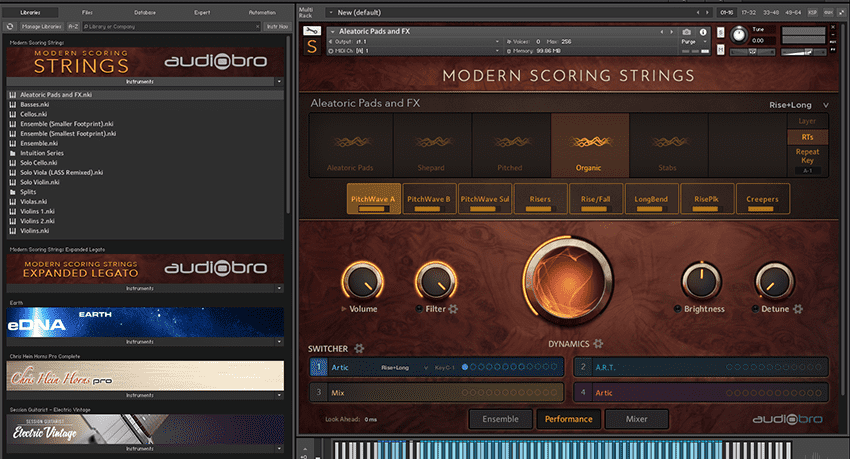Screen dimensions: 850x459
Task: Click the large Dynamics knob
Action: click(568, 281)
